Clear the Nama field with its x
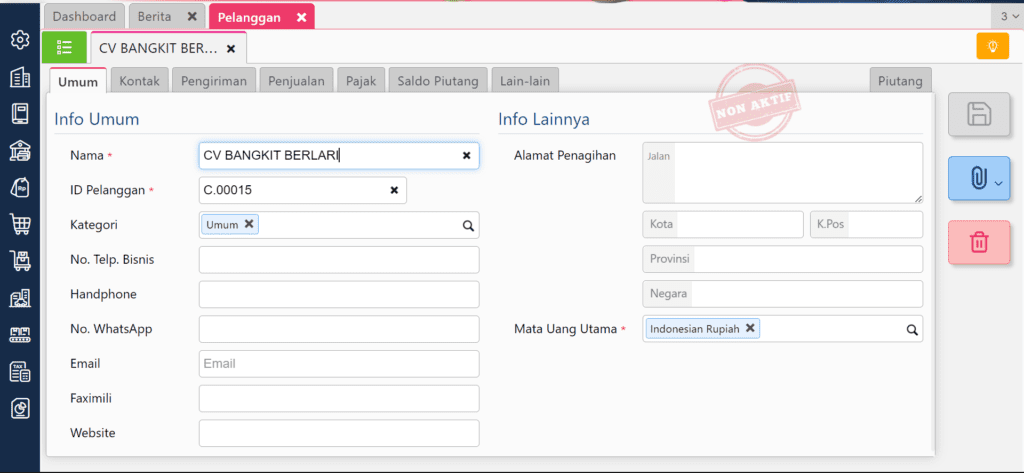 466,155
